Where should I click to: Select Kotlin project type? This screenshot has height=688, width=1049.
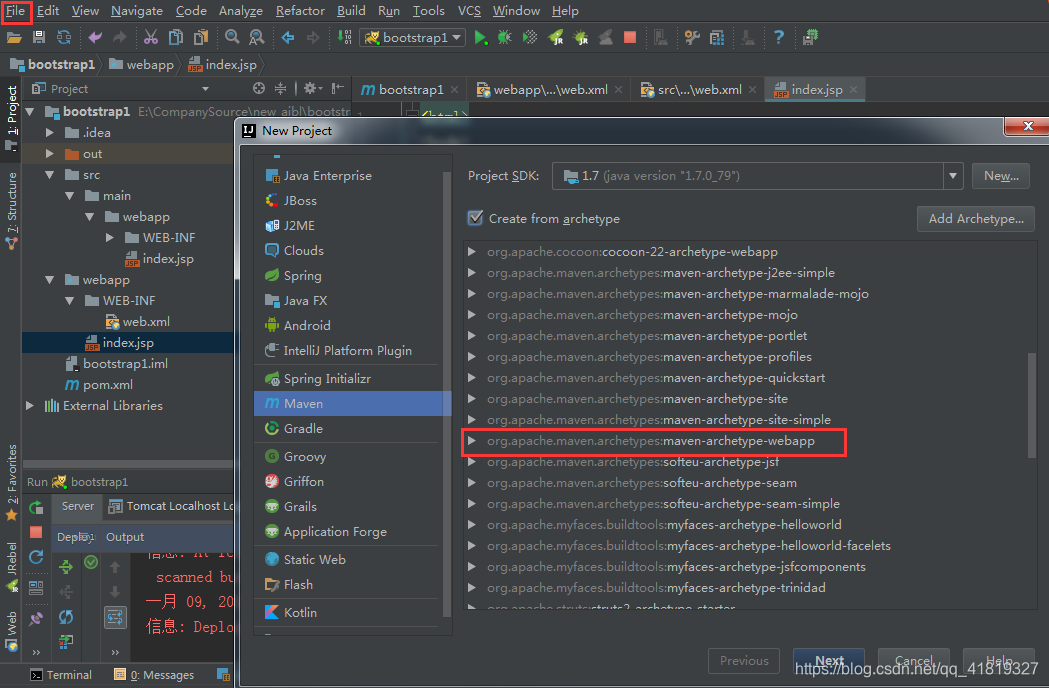(353, 612)
